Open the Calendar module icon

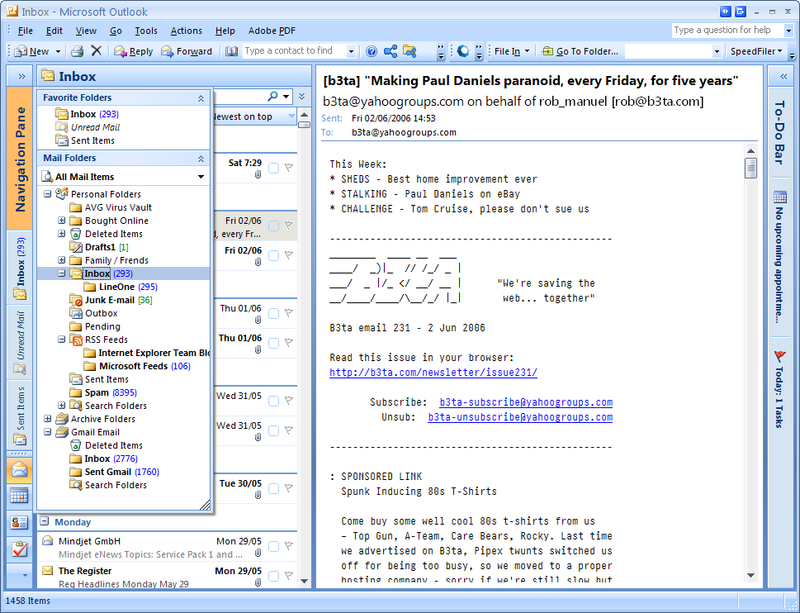pyautogui.click(x=19, y=496)
